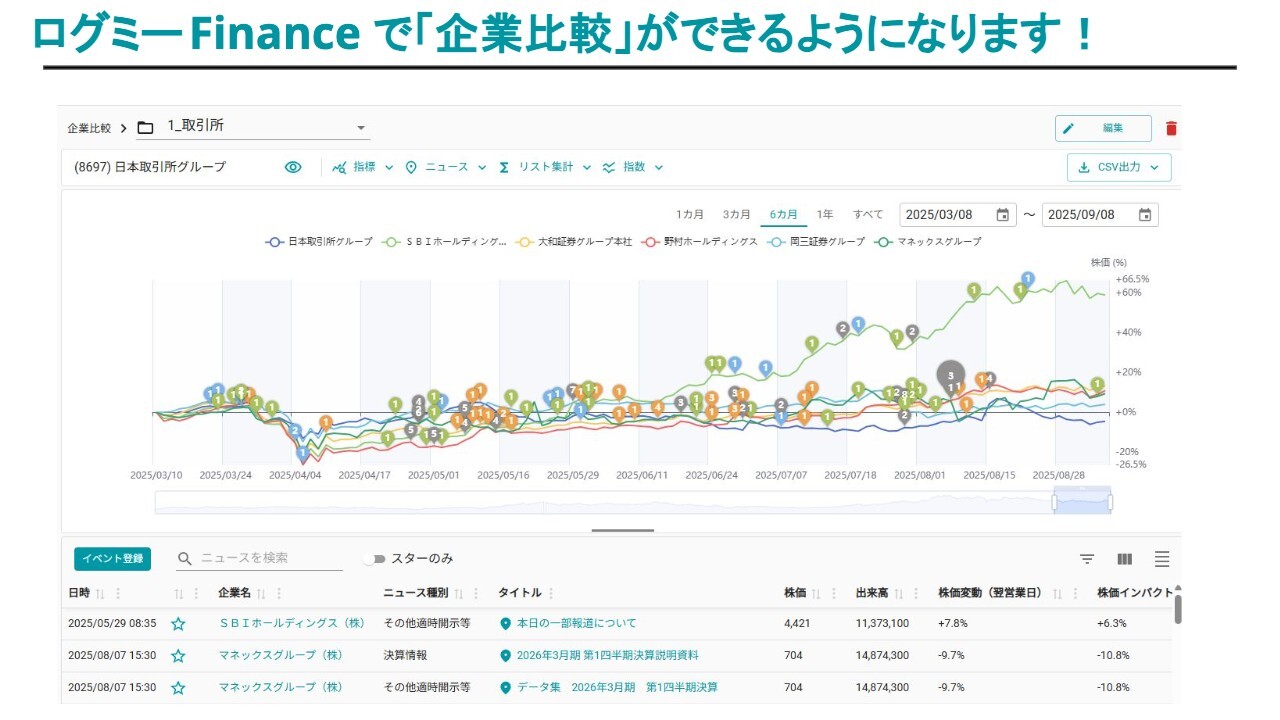The height and width of the screenshot is (720, 1280).
Task: Open the table filter icon
Action: 1087,559
